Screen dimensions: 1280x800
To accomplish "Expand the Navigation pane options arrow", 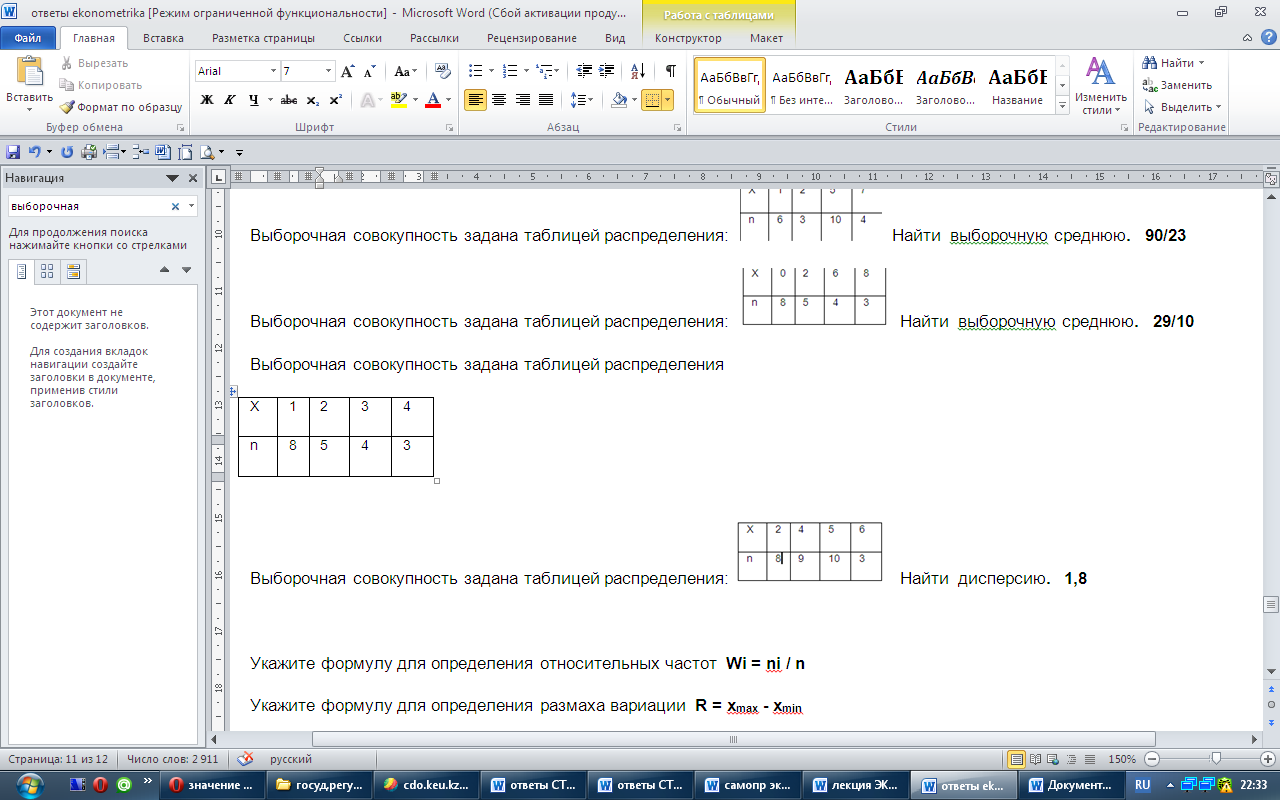I will [172, 178].
